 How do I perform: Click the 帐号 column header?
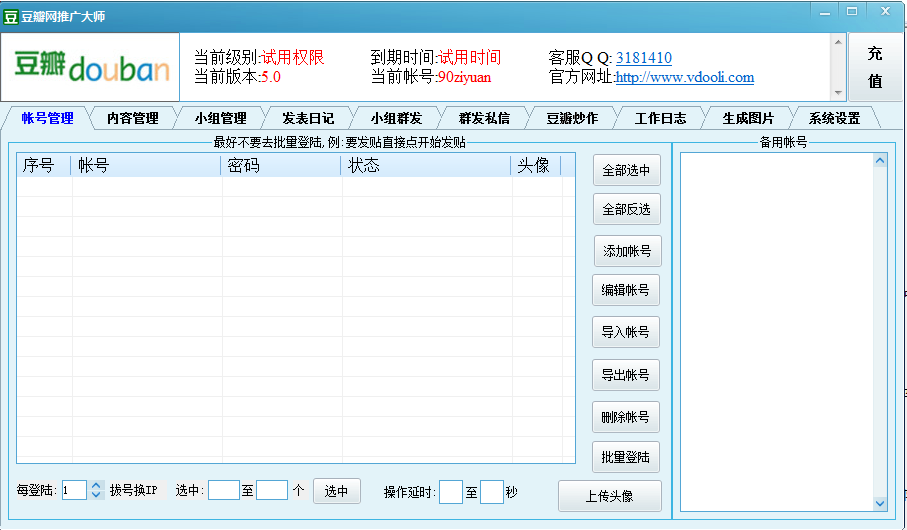pos(146,165)
